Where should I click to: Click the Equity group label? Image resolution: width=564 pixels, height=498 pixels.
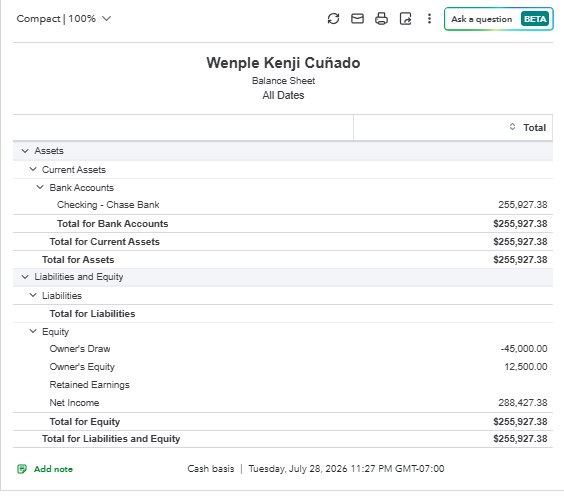coord(55,332)
